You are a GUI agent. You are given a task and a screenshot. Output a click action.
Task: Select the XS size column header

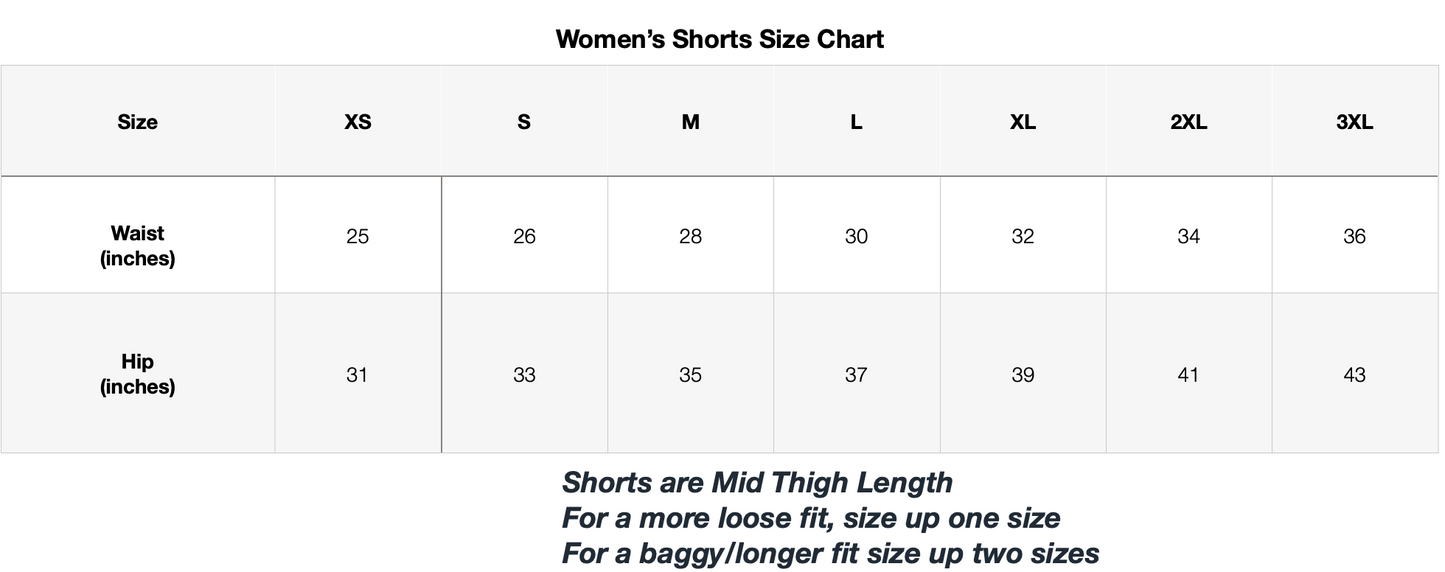(357, 122)
